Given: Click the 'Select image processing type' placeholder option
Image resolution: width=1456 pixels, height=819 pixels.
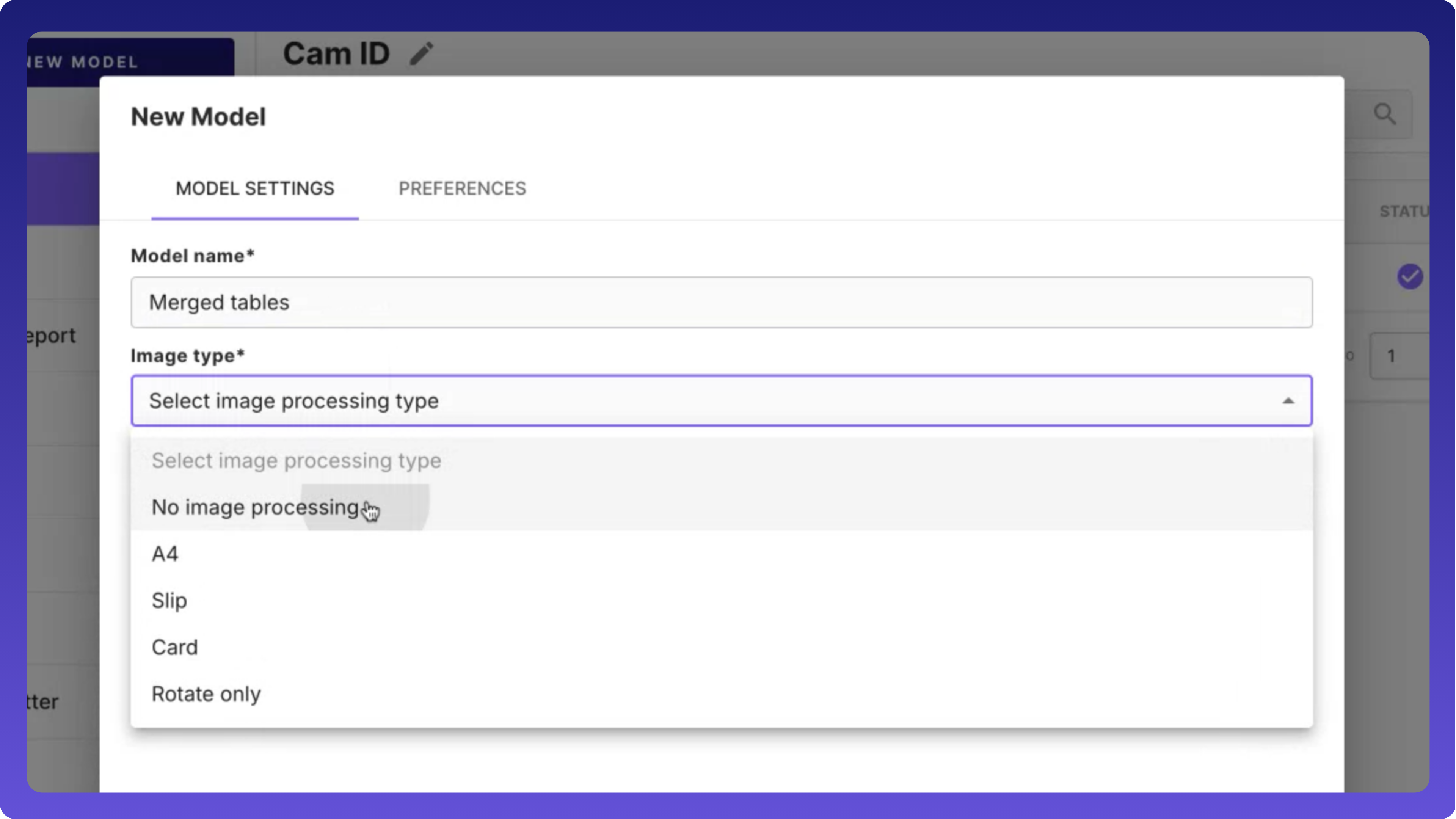Looking at the screenshot, I should (x=296, y=461).
